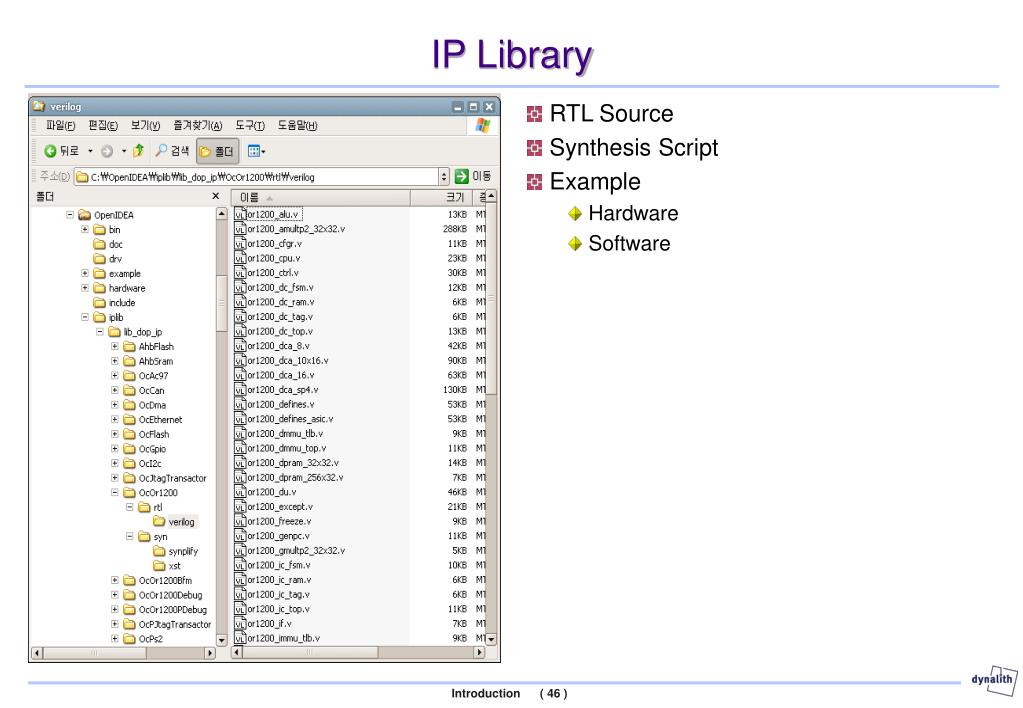Screen dimensions: 1023x708
Task: Click folder tree horizontal scrollbar left arrow
Action: click(x=37, y=653)
